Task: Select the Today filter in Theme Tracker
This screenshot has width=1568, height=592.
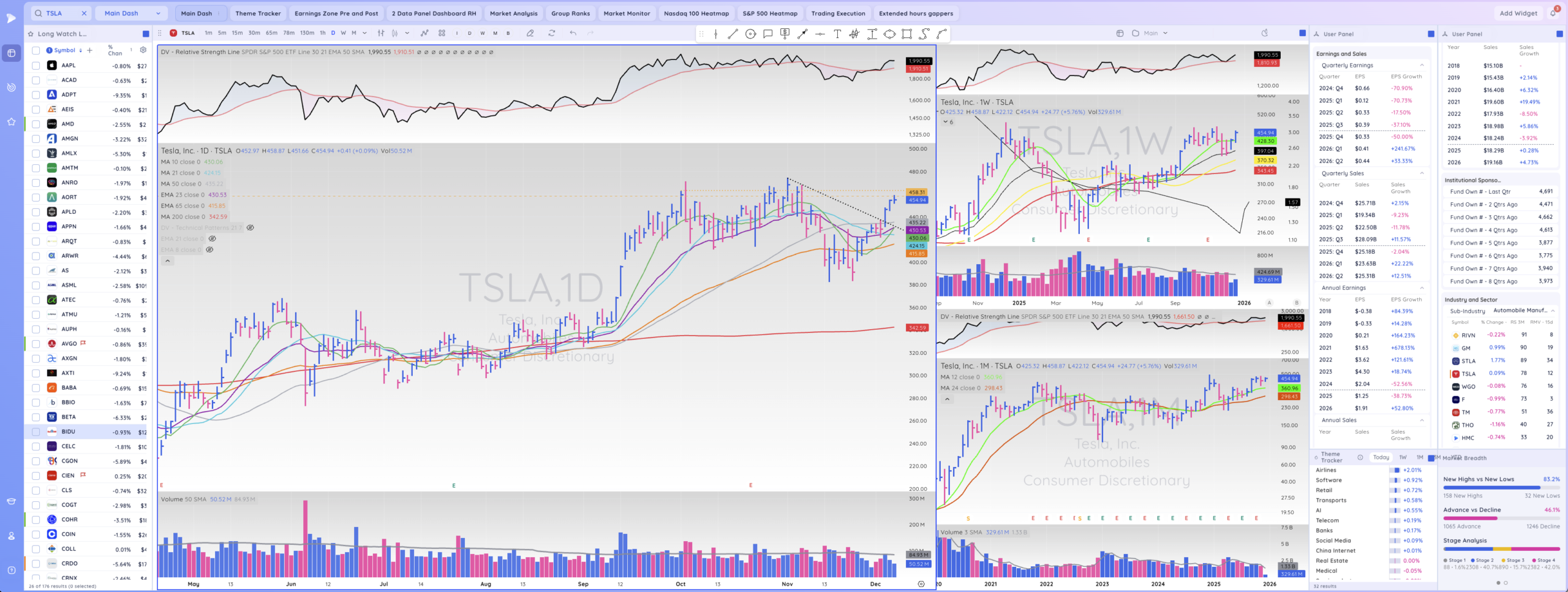Action: 1381,457
